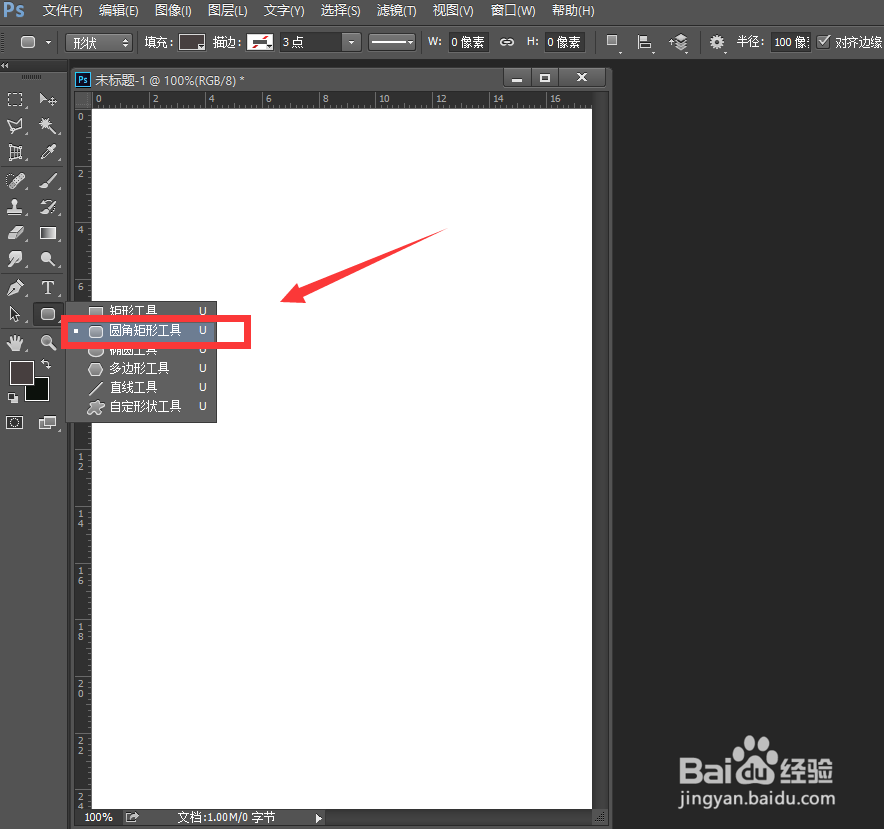Select the Horizontal Type tool
This screenshot has width=884, height=829.
tap(48, 288)
